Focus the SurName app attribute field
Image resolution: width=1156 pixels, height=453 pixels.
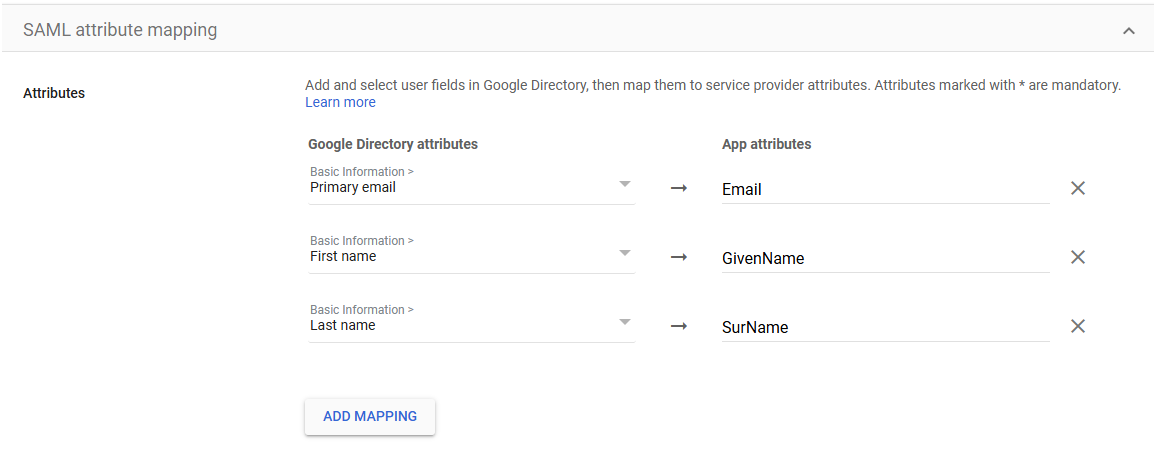885,327
